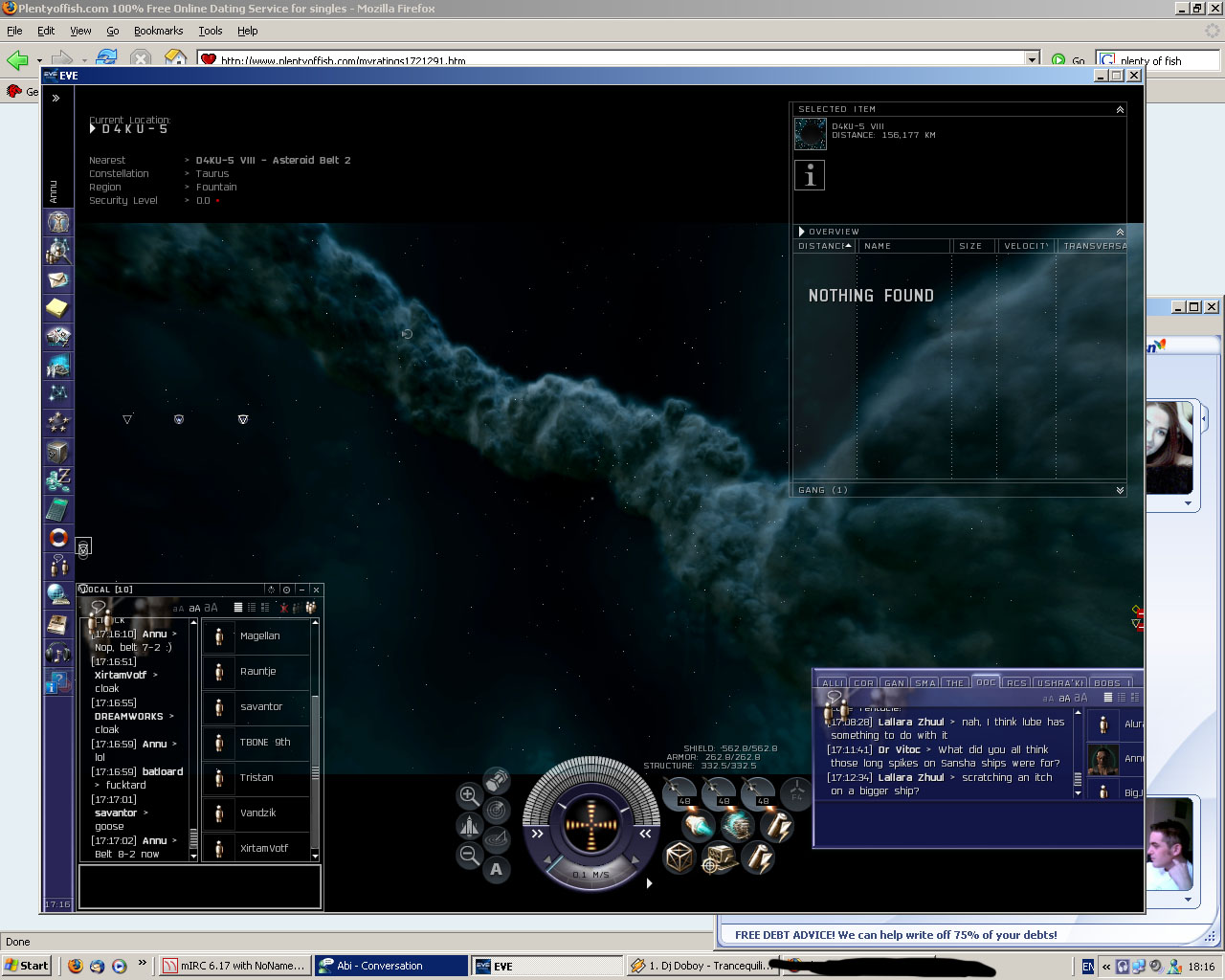Click the zoom out magnifier on ship HUD
This screenshot has width=1225, height=980.
pyautogui.click(x=469, y=856)
